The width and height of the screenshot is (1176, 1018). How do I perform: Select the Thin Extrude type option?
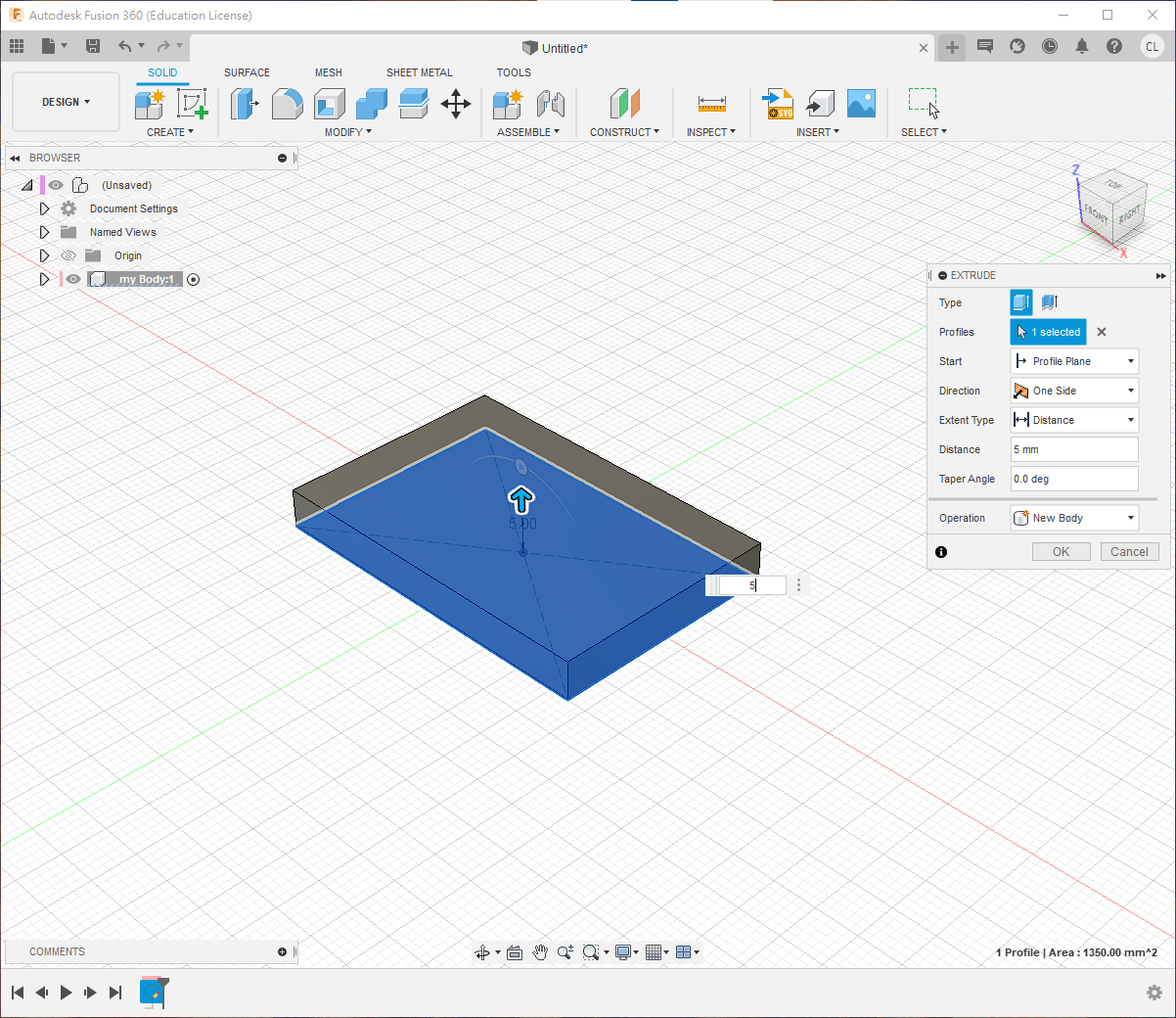tap(1050, 302)
